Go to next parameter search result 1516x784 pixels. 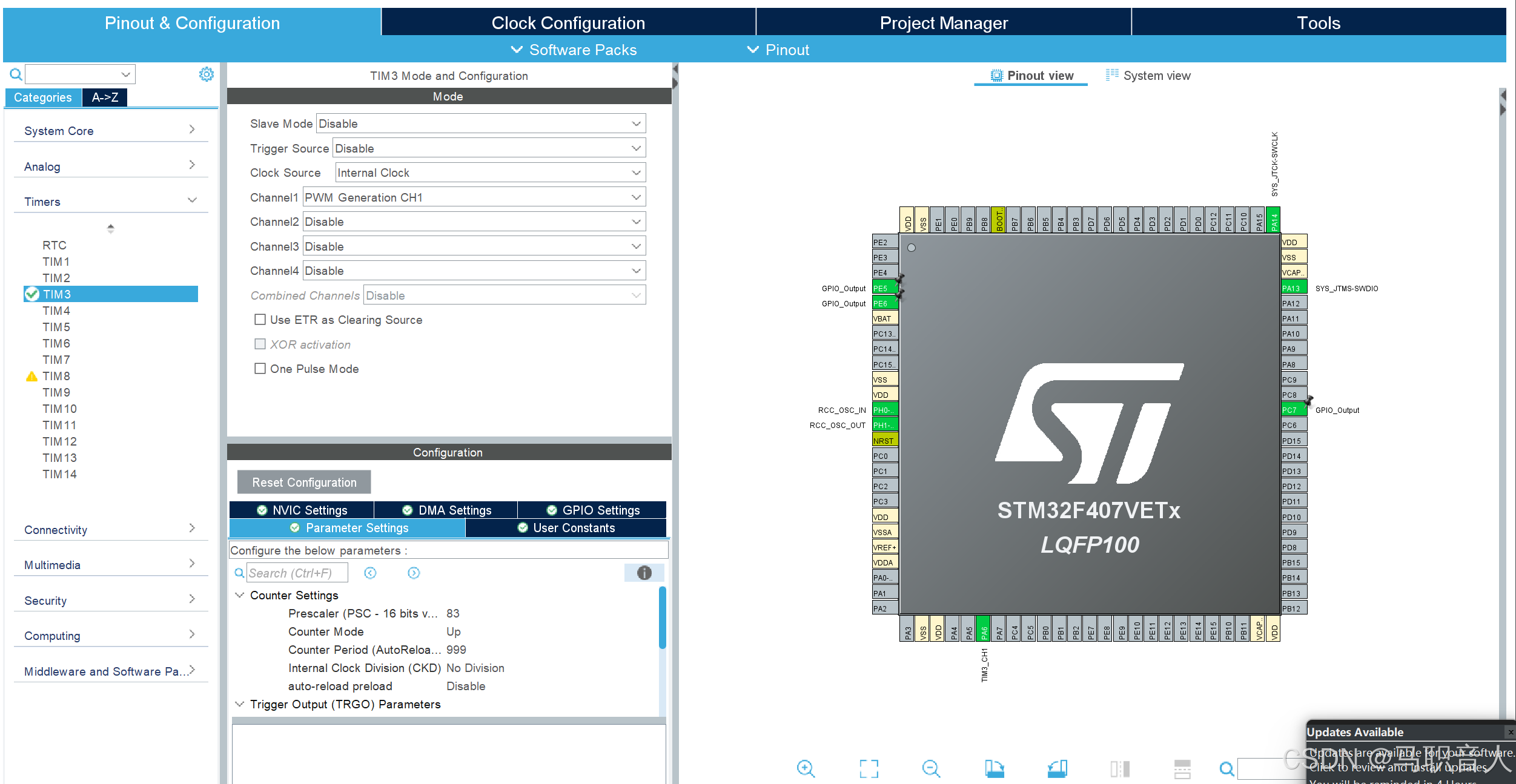pos(414,573)
